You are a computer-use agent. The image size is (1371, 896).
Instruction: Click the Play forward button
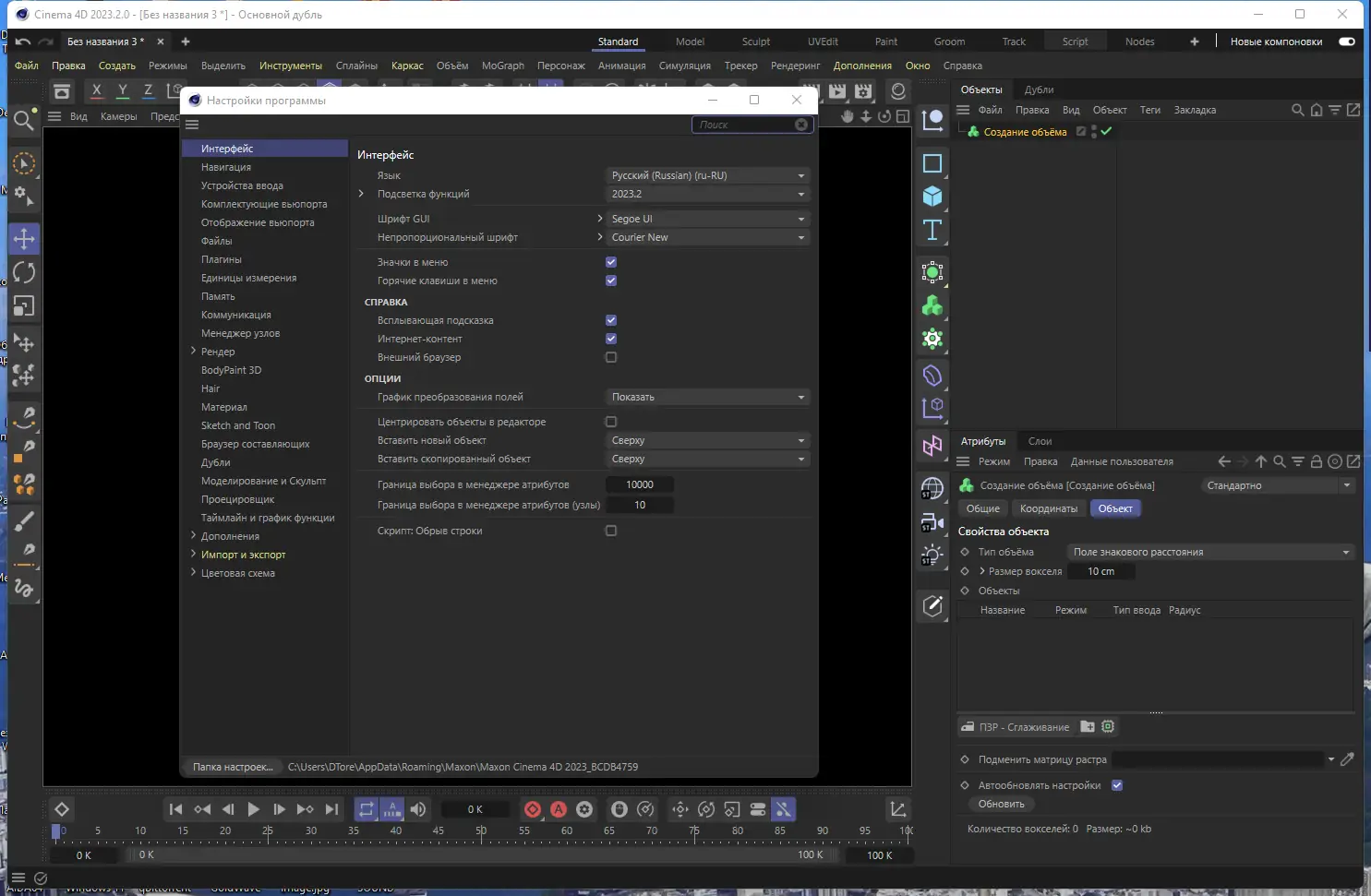[253, 809]
